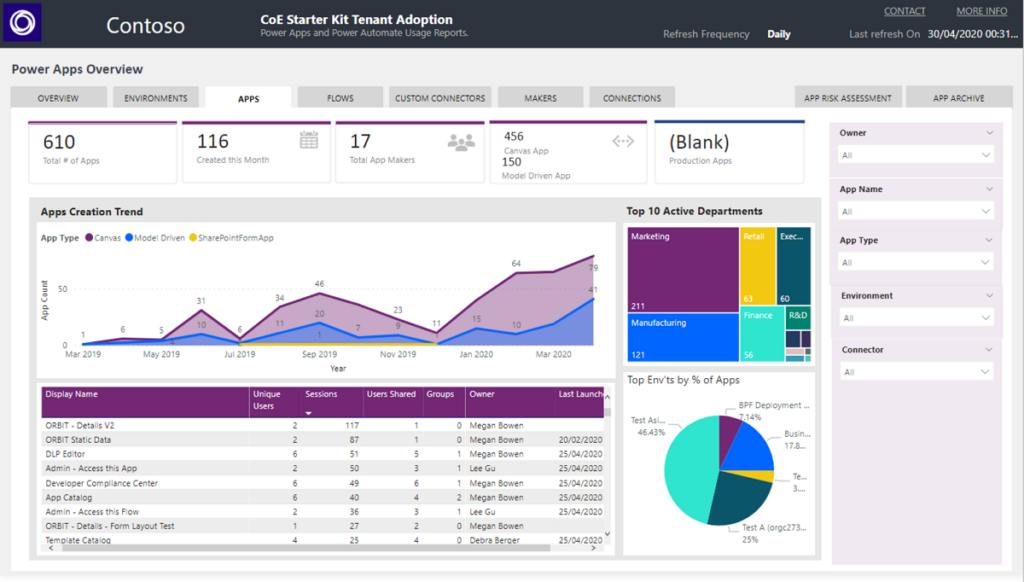Image resolution: width=1024 pixels, height=582 pixels.
Task: Open the CONTACT link
Action: pos(903,10)
